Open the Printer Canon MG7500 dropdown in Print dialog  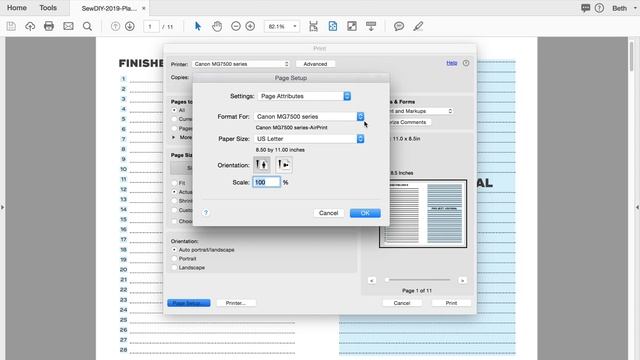click(x=241, y=64)
